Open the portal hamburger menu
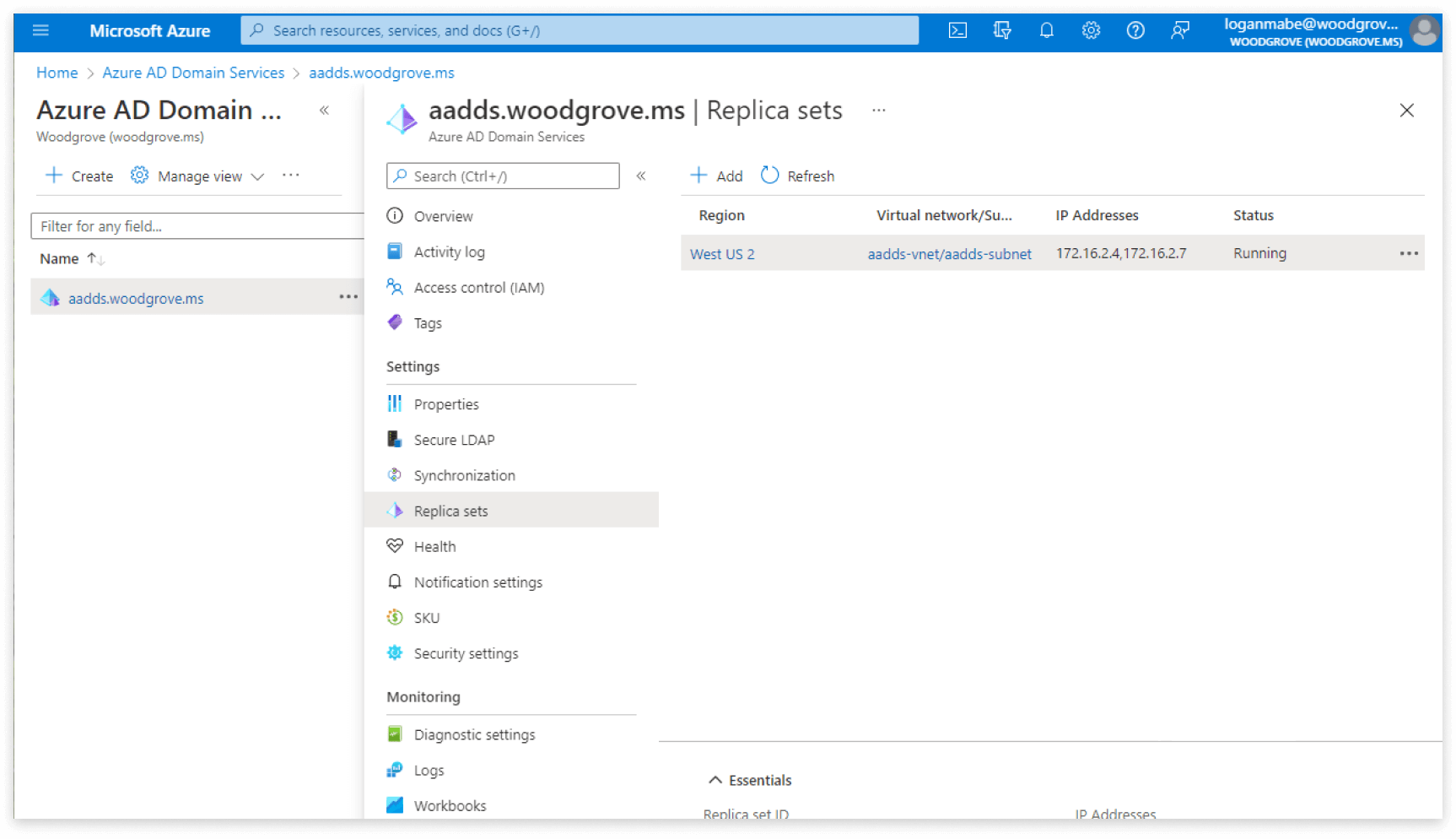 tap(40, 30)
